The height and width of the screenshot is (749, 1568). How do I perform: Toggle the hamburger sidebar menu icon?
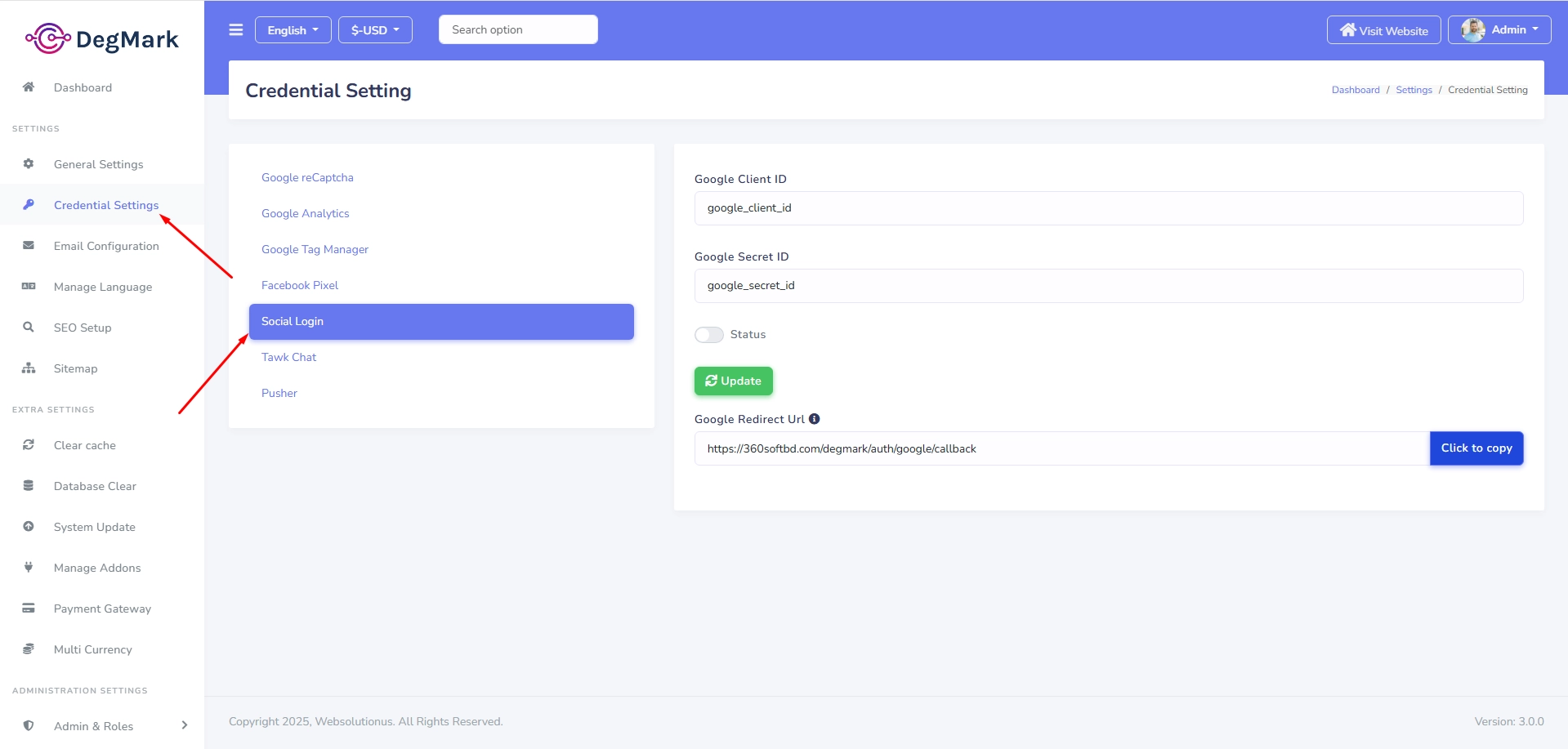[x=236, y=30]
